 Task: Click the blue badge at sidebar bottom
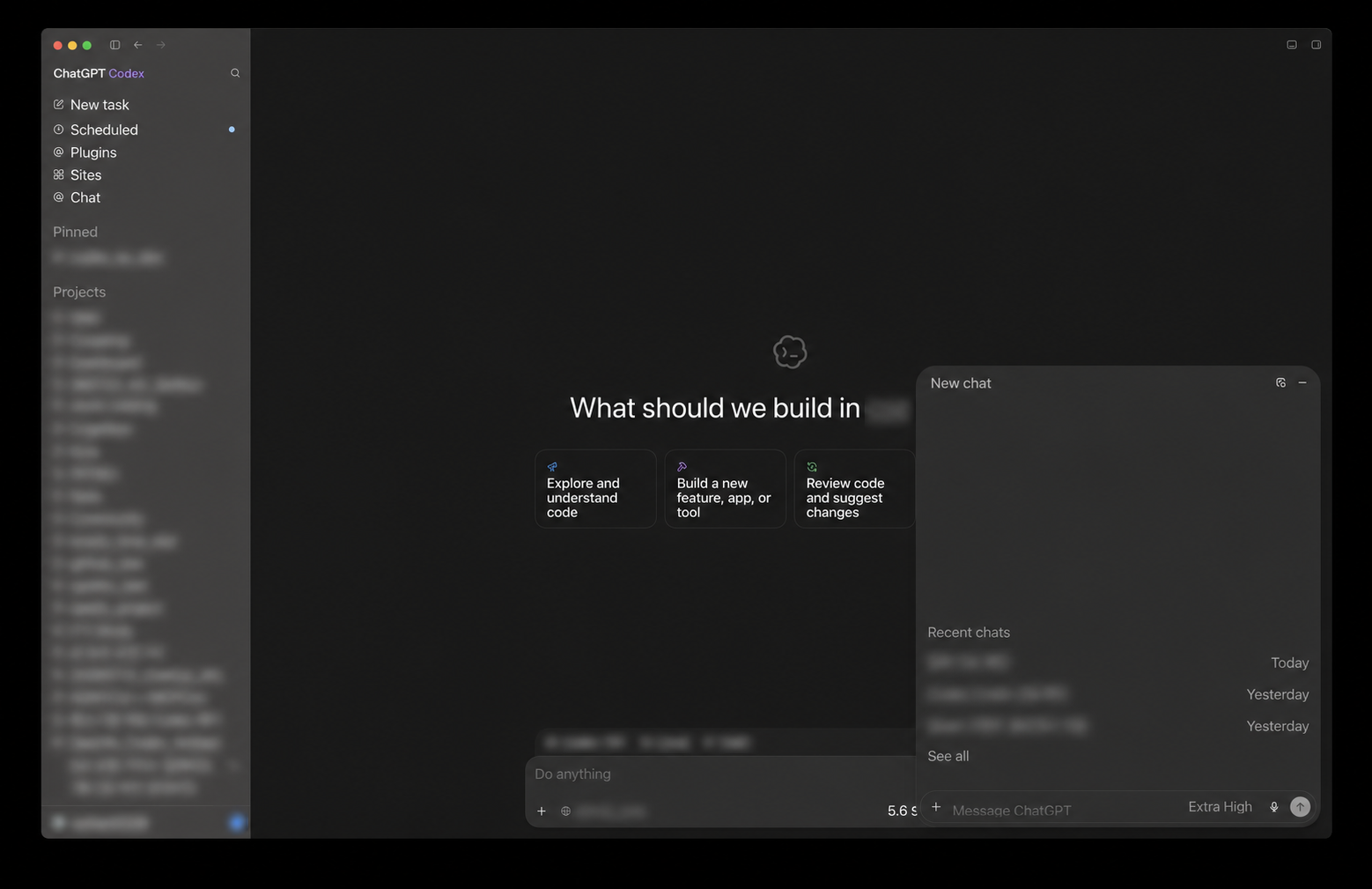237,823
